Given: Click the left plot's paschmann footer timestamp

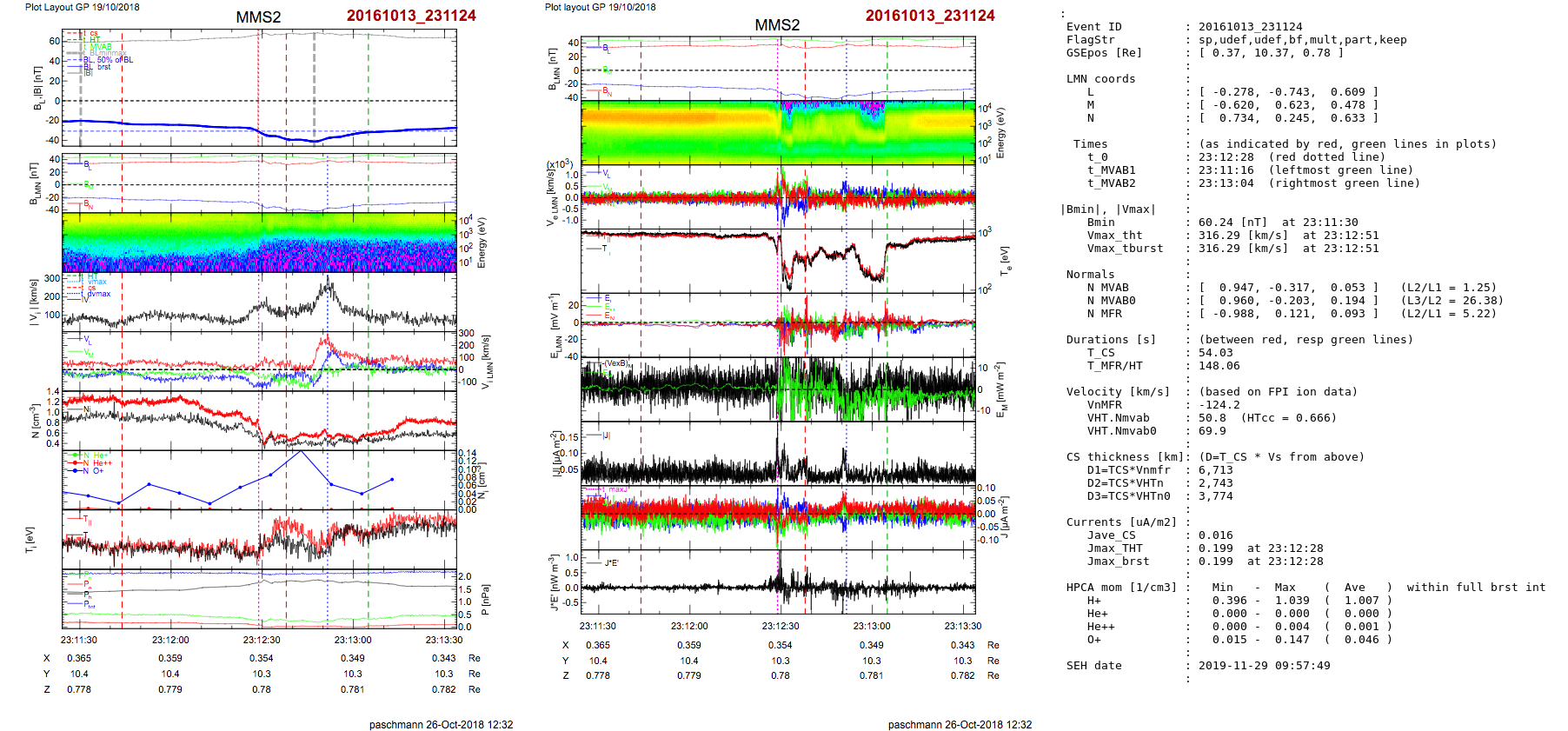Looking at the screenshot, I should pos(441,724).
